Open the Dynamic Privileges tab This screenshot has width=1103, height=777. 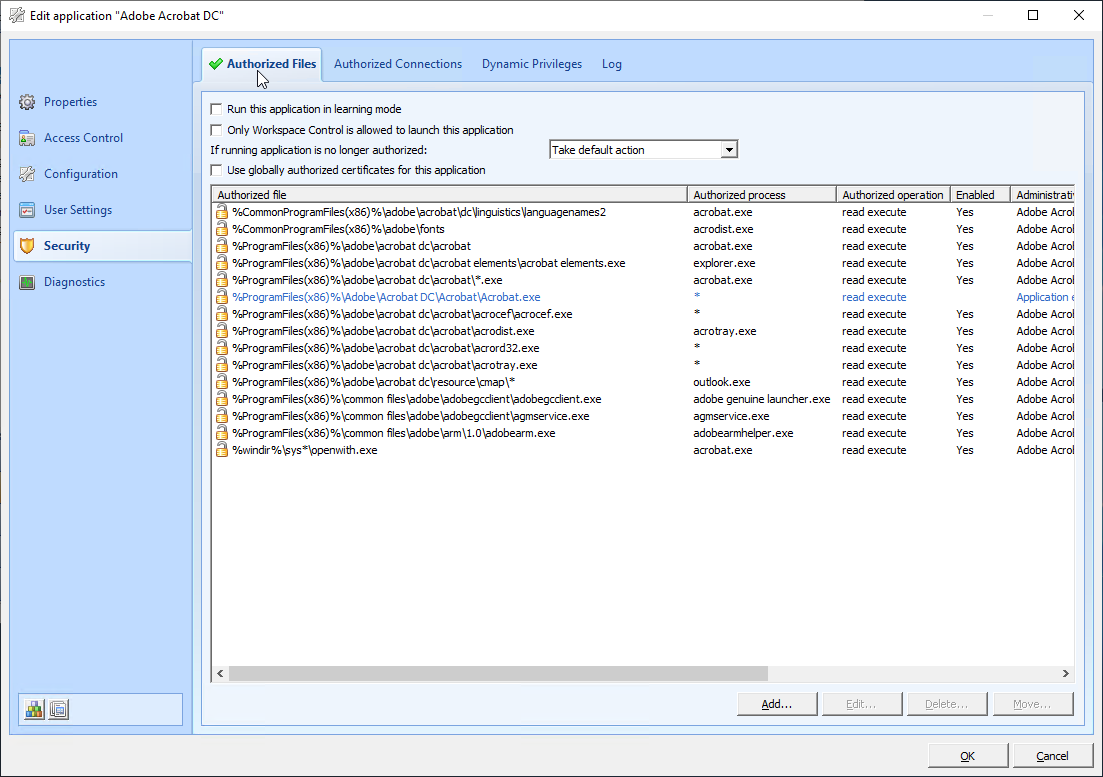pyautogui.click(x=531, y=64)
